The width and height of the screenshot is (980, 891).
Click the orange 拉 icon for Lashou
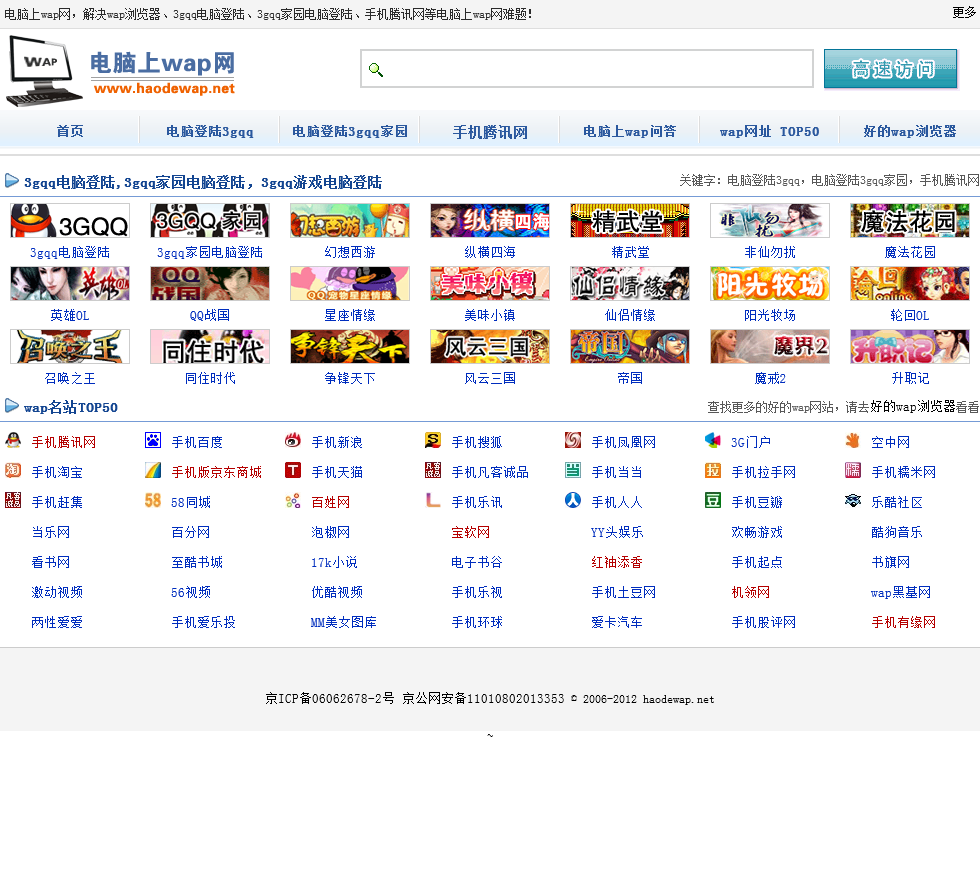click(713, 470)
